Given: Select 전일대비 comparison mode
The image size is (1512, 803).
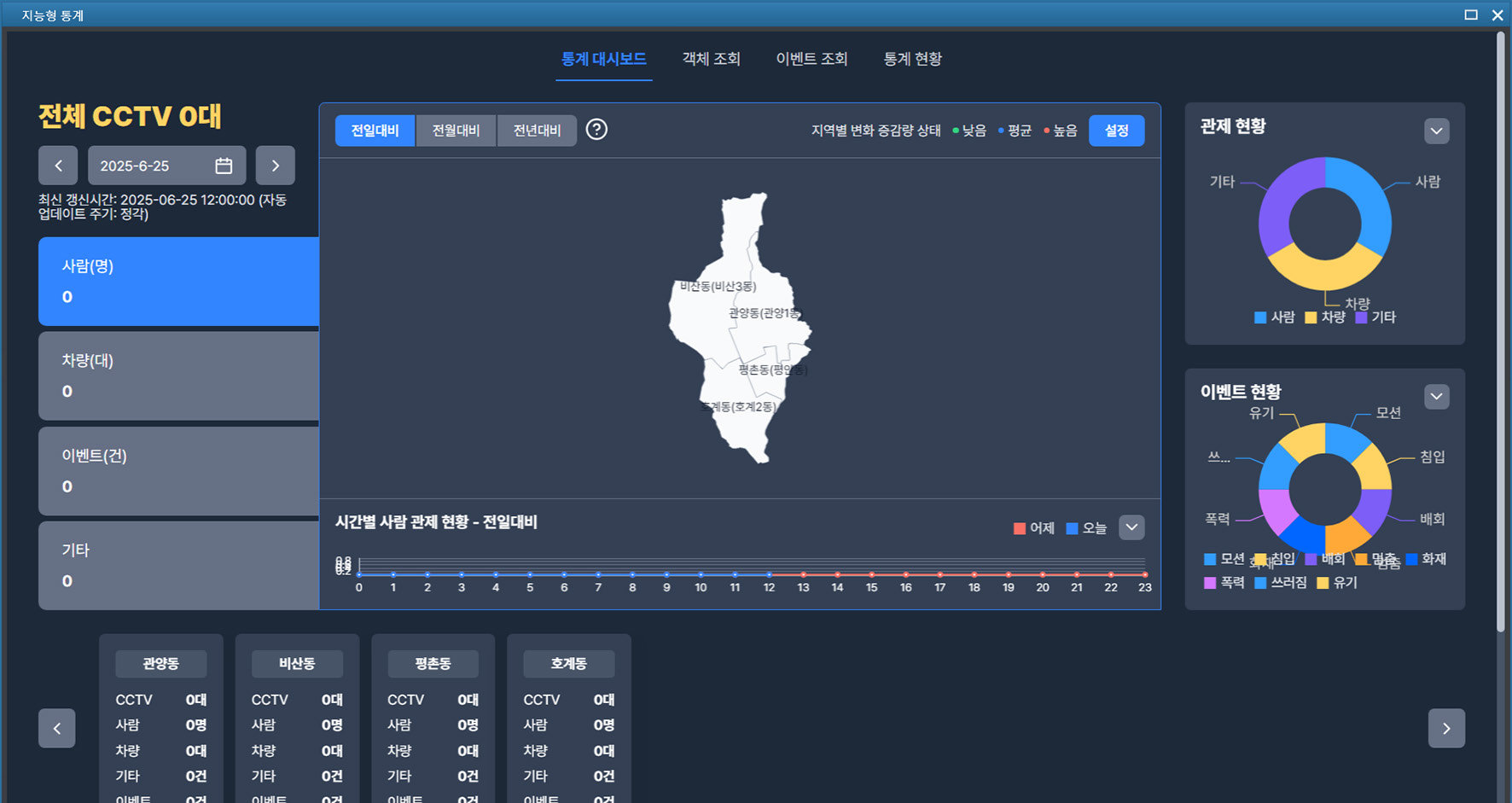Looking at the screenshot, I should coord(375,131).
